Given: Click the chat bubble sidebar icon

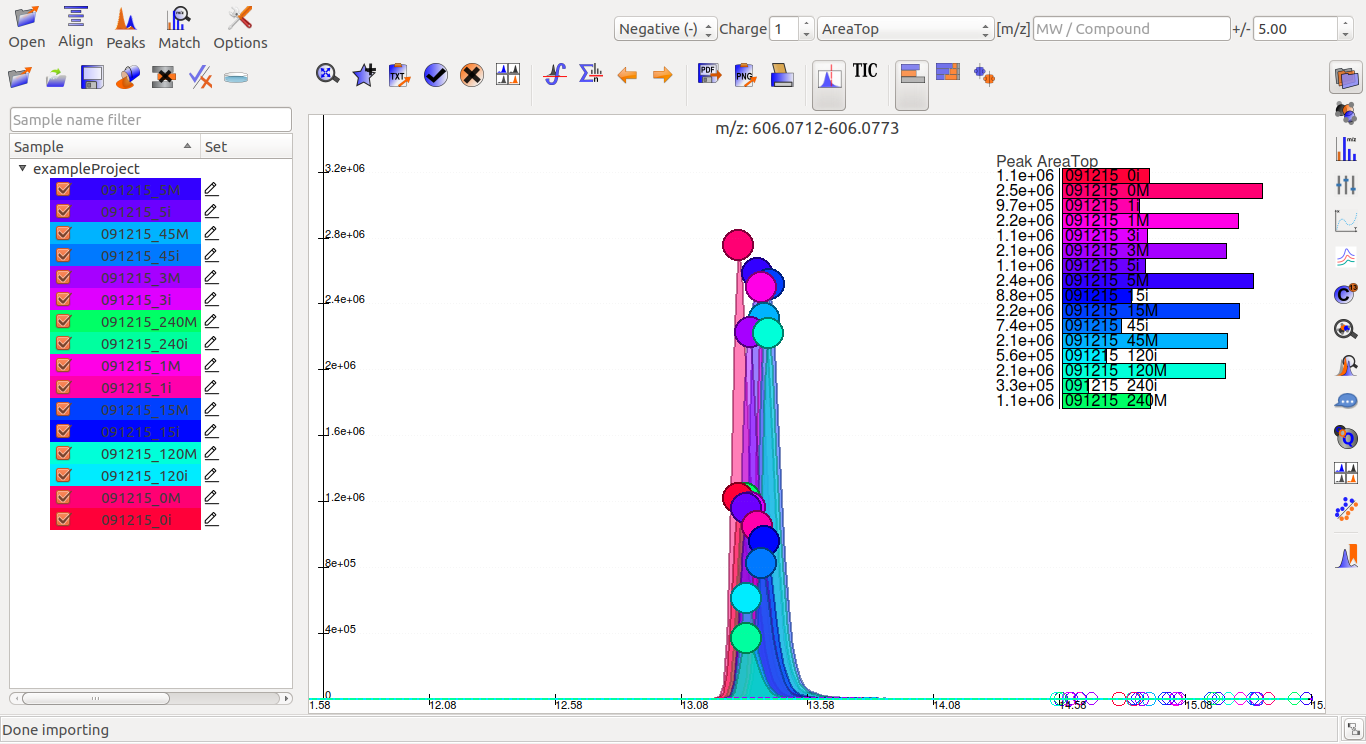Looking at the screenshot, I should (1346, 401).
